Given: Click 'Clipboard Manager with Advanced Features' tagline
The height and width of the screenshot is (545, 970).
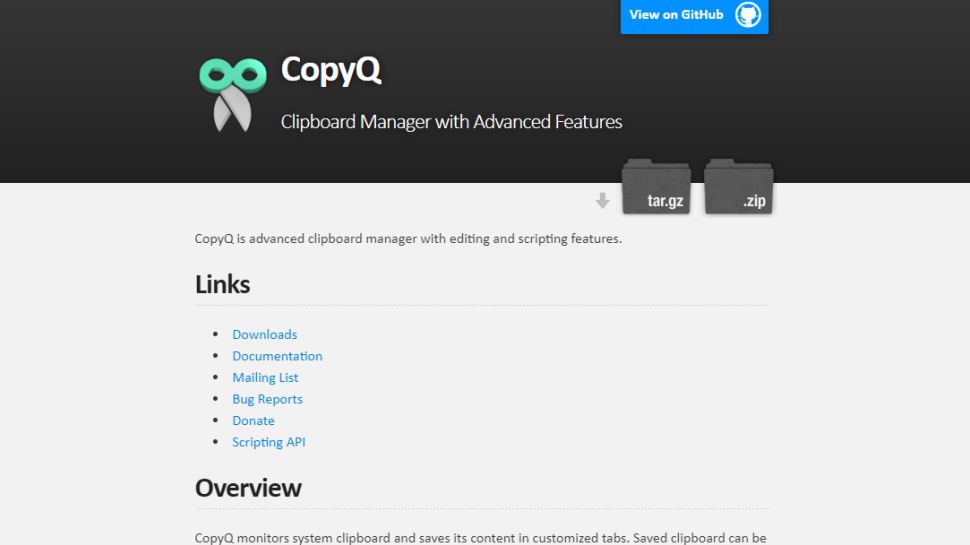Looking at the screenshot, I should 451,122.
